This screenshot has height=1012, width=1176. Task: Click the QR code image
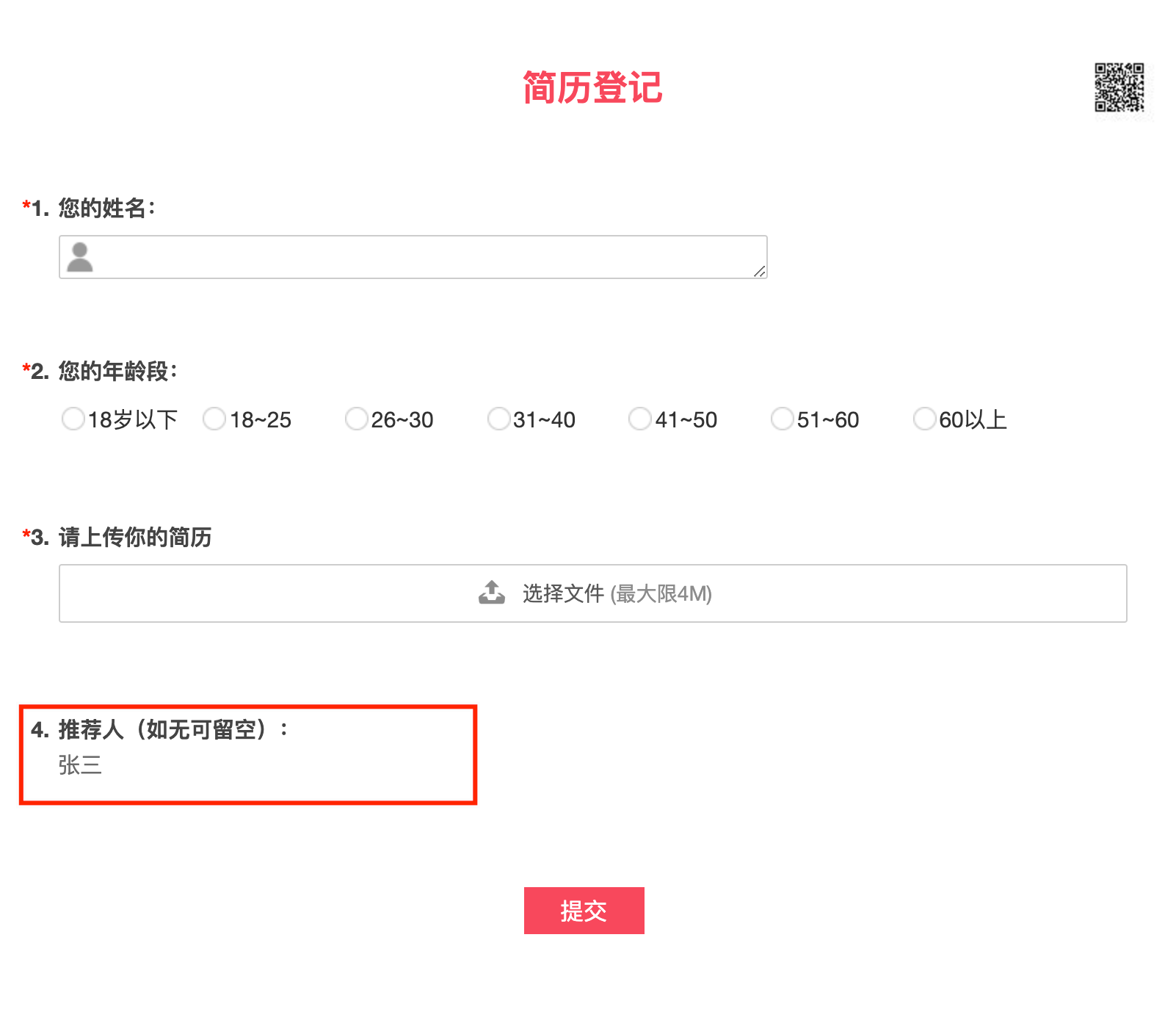[1119, 87]
